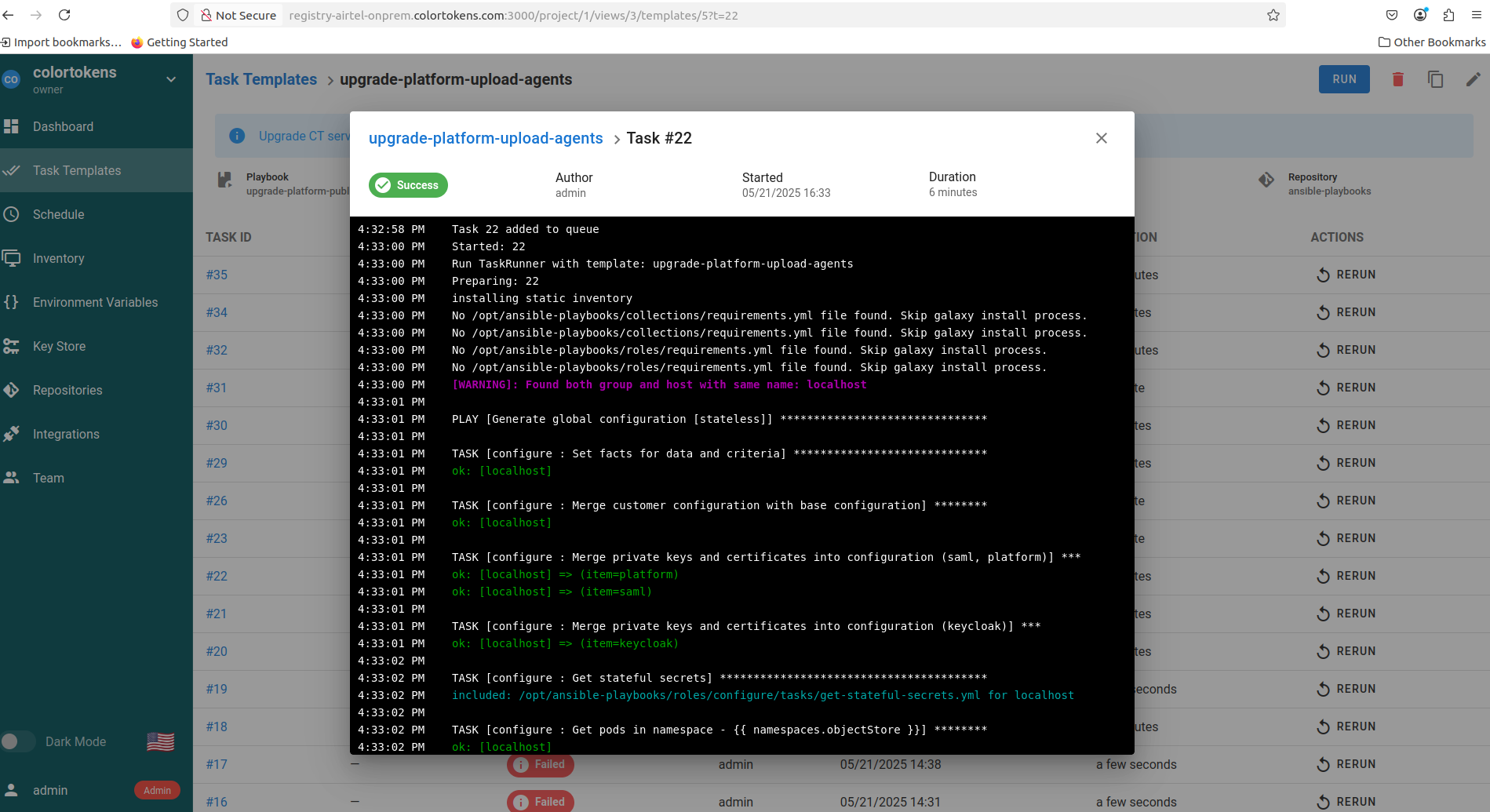Click the upgrade-platform-upload-agents link in dialog
This screenshot has height=812, width=1490.
pyautogui.click(x=485, y=138)
